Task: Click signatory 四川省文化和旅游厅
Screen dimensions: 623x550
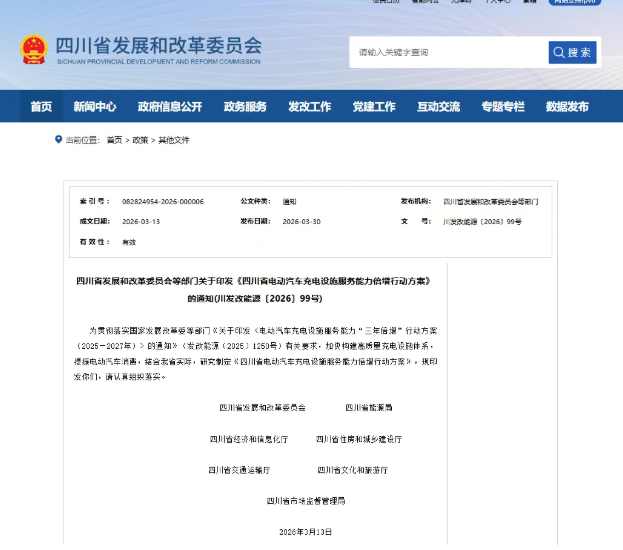Action: pos(352,470)
